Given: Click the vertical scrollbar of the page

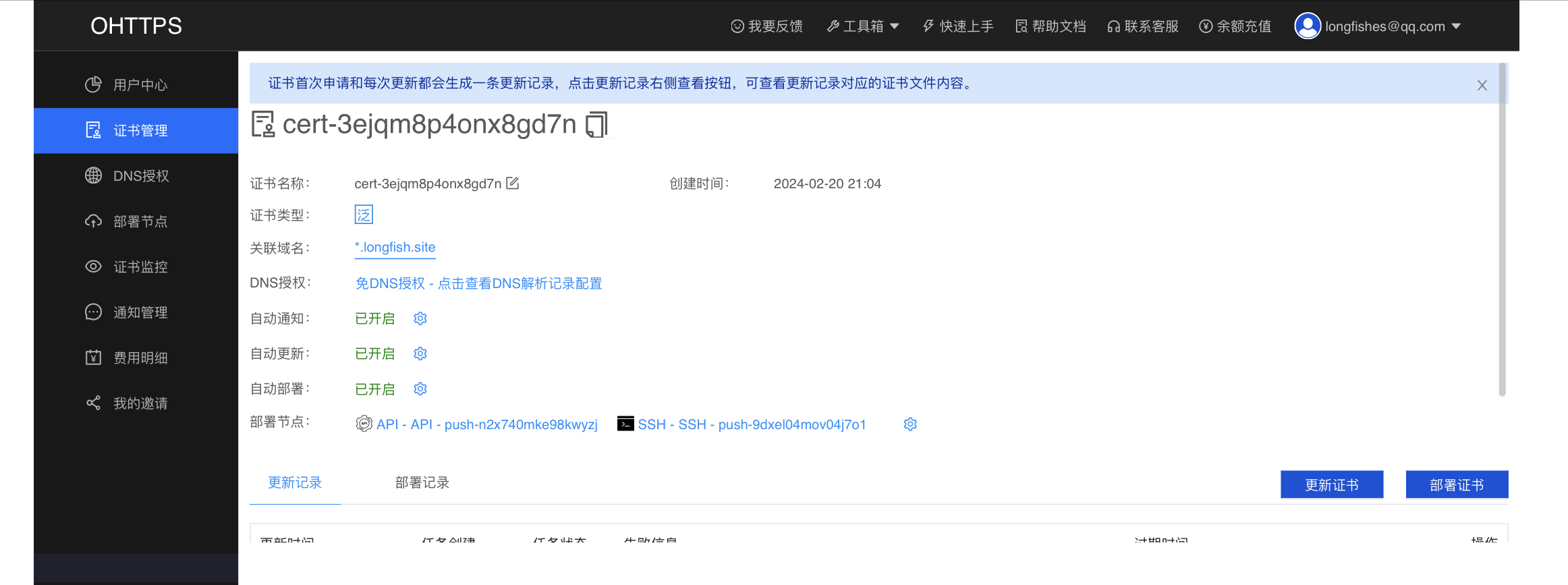Looking at the screenshot, I should [1502, 229].
